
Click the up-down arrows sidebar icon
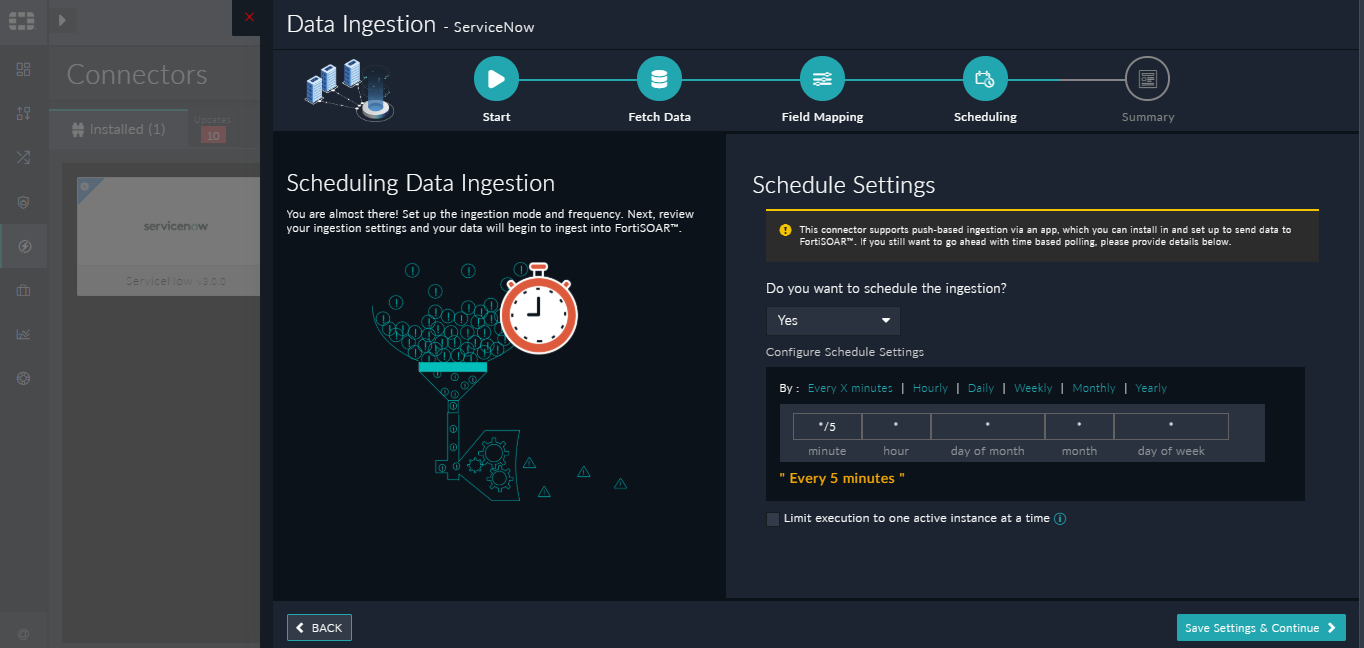coord(24,113)
